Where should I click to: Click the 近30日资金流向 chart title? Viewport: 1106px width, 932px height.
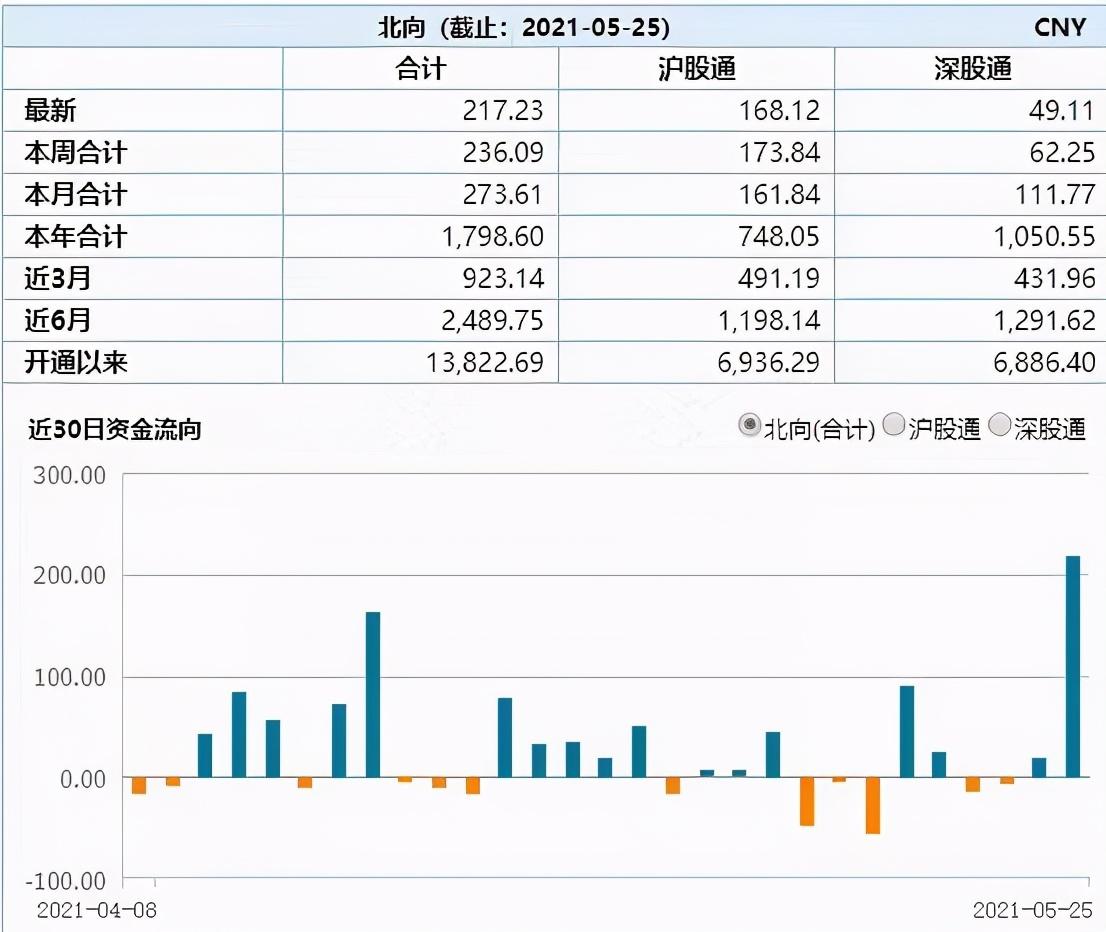click(x=115, y=429)
